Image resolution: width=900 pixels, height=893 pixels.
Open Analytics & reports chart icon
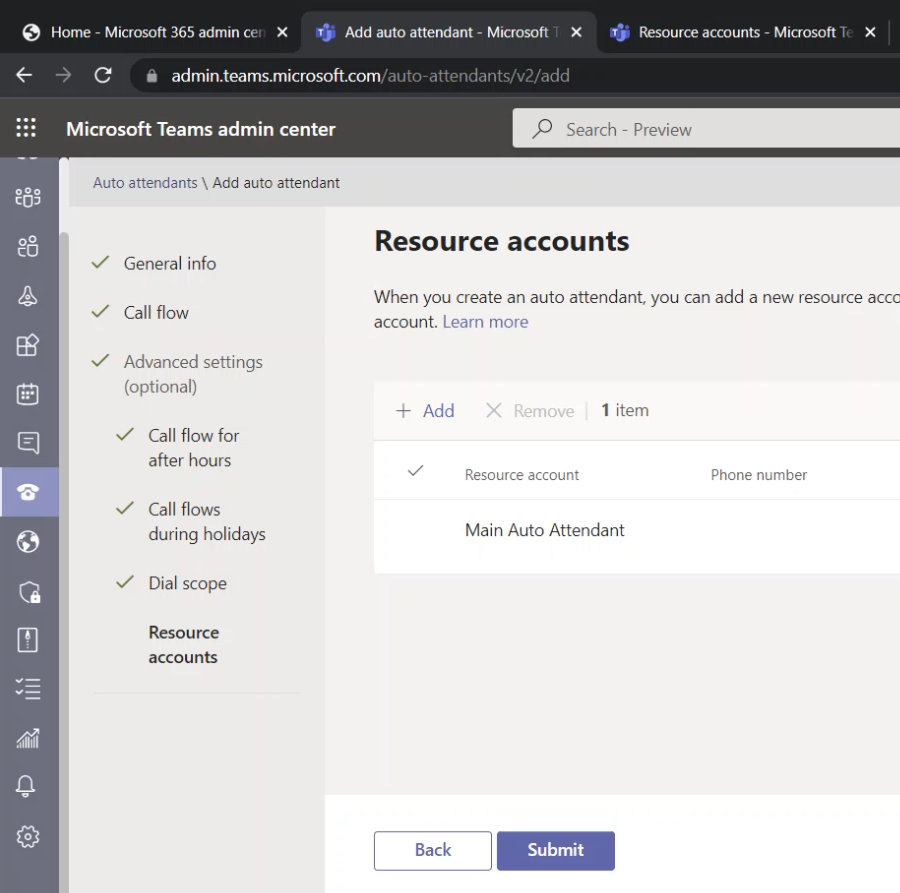click(28, 739)
